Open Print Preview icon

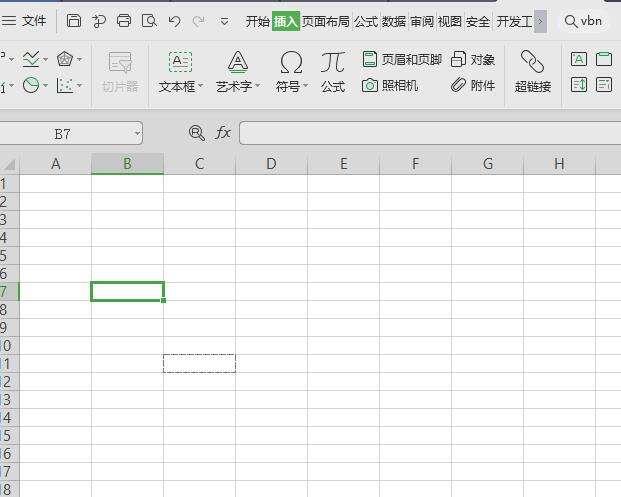(149, 21)
